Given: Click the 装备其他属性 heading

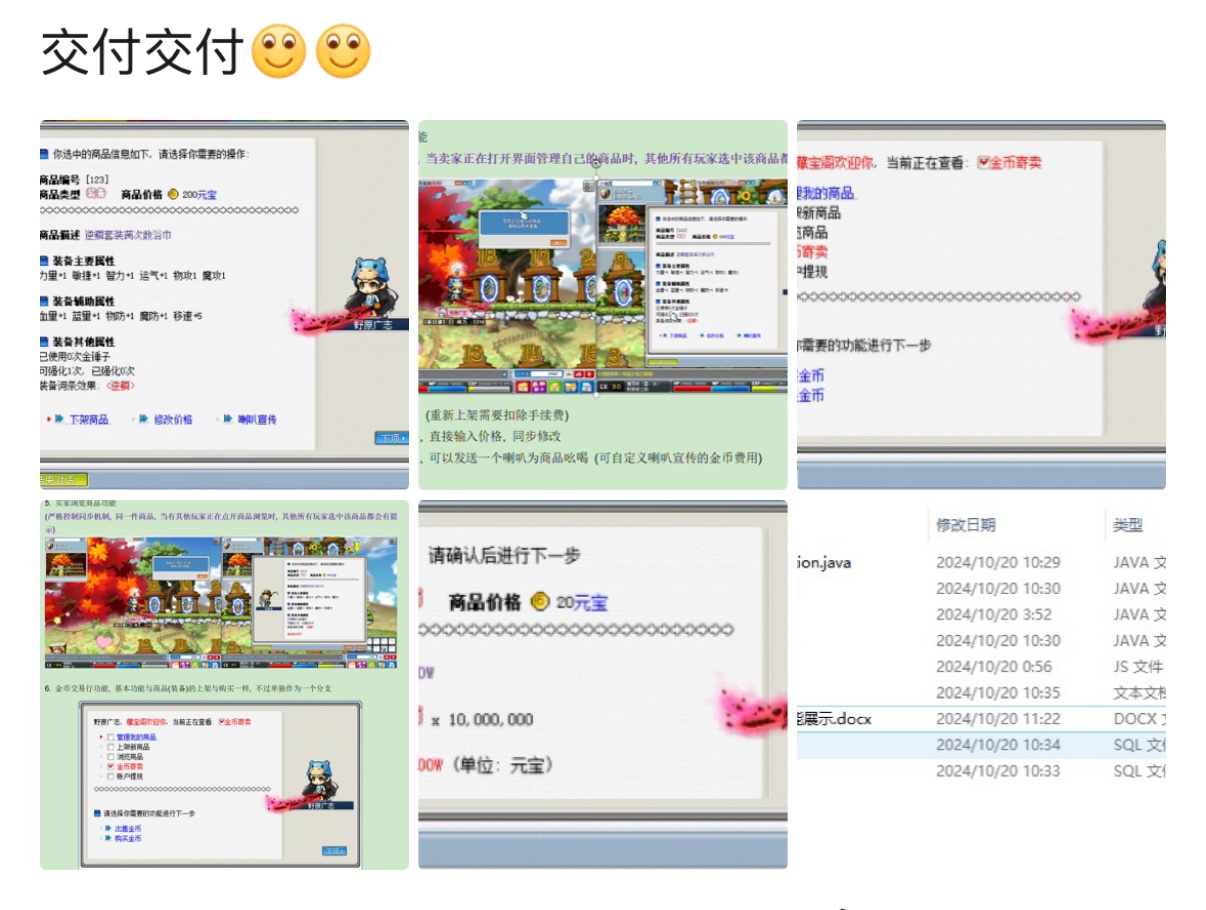Looking at the screenshot, I should pyautogui.click(x=83, y=341).
